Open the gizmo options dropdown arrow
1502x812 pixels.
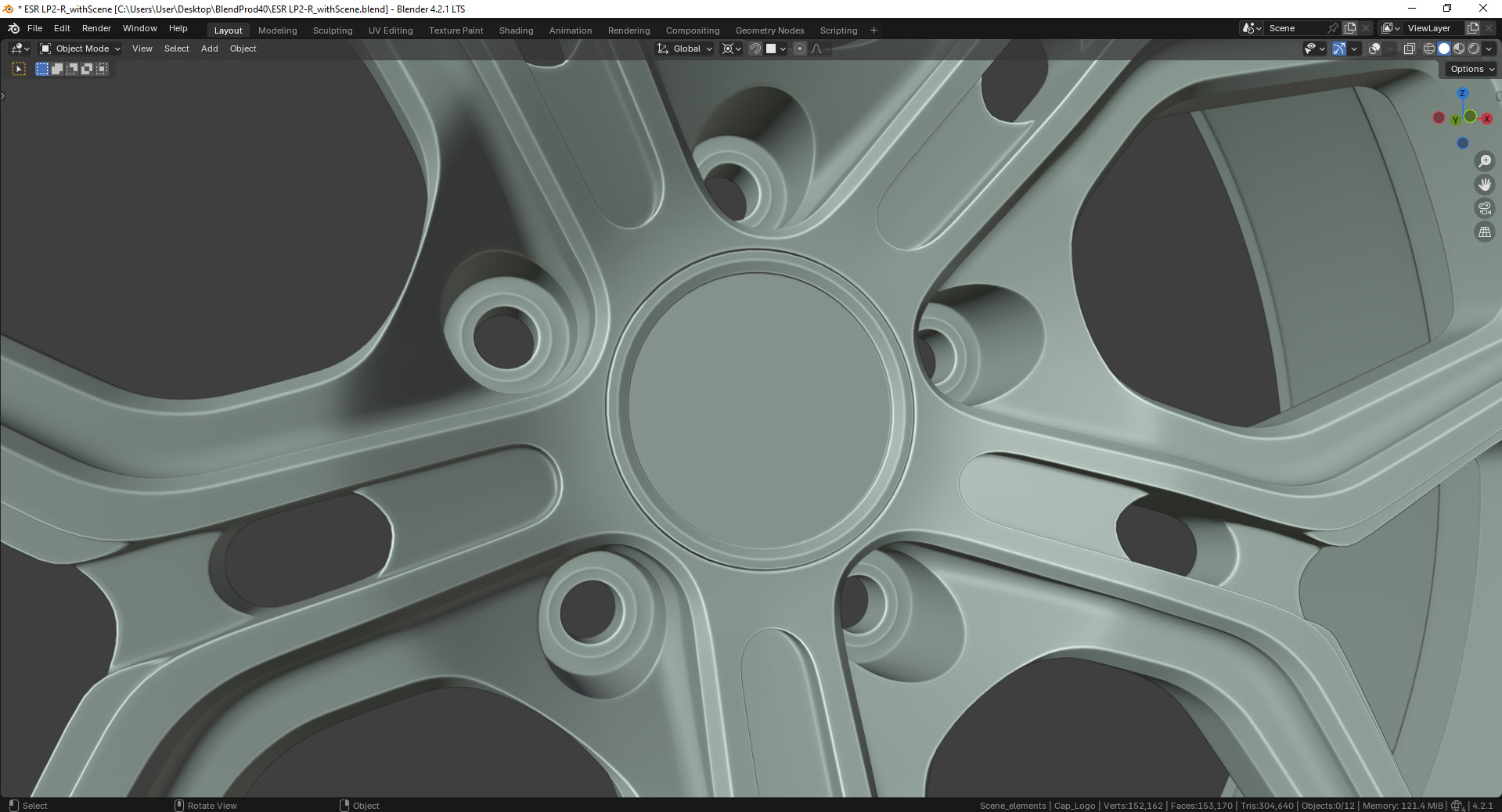[x=1354, y=49]
